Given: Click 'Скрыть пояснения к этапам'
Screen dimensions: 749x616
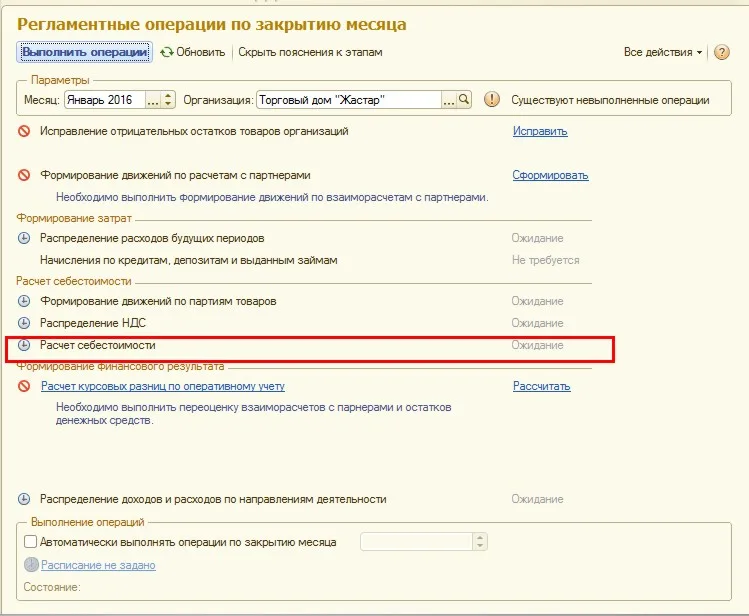Looking at the screenshot, I should tap(310, 52).
